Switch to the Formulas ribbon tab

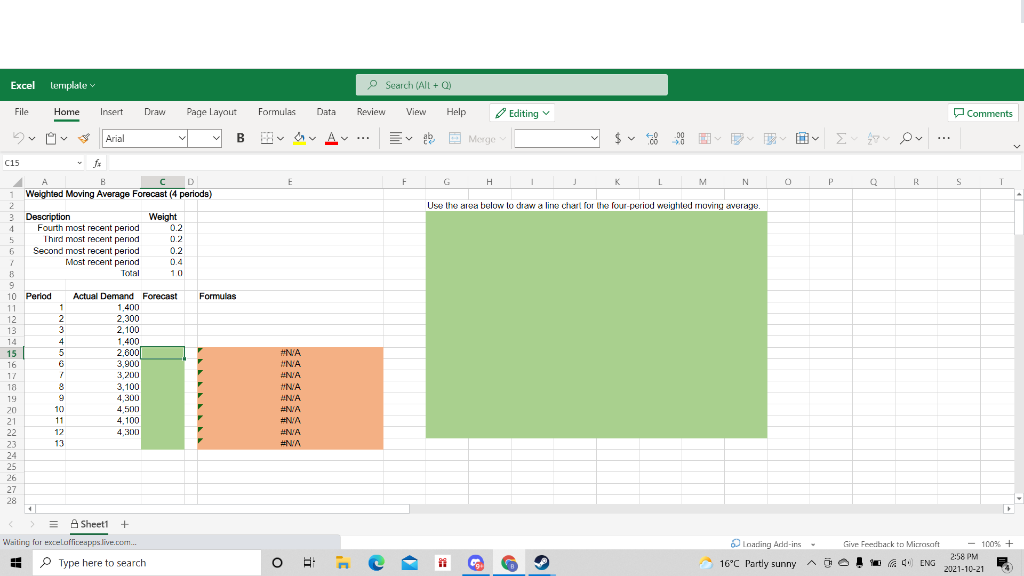pos(277,112)
